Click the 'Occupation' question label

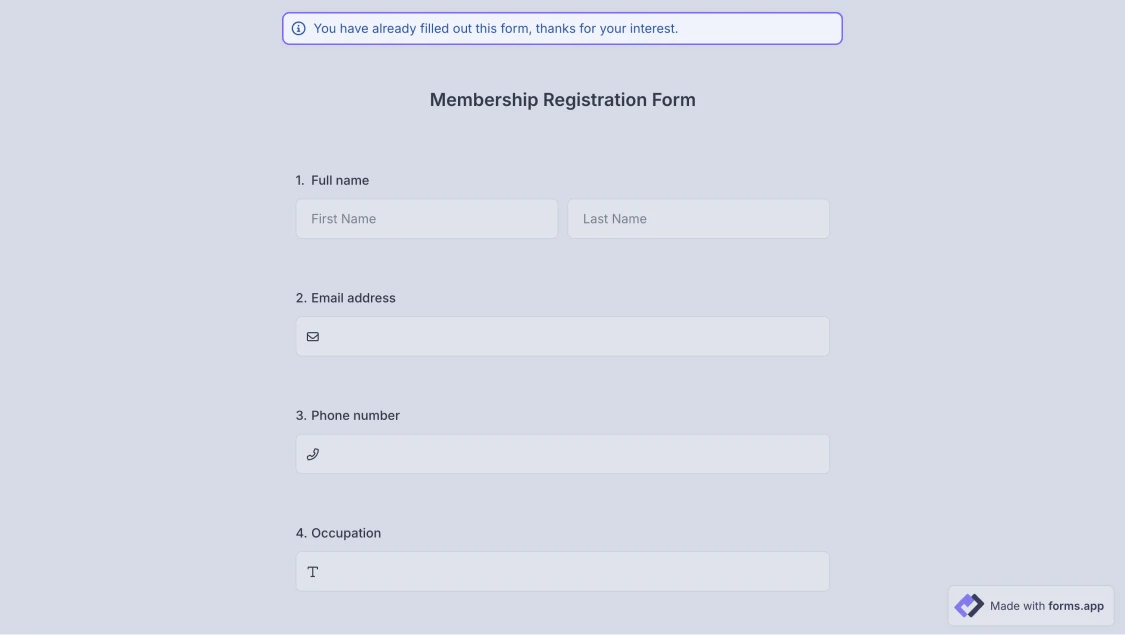(x=346, y=534)
